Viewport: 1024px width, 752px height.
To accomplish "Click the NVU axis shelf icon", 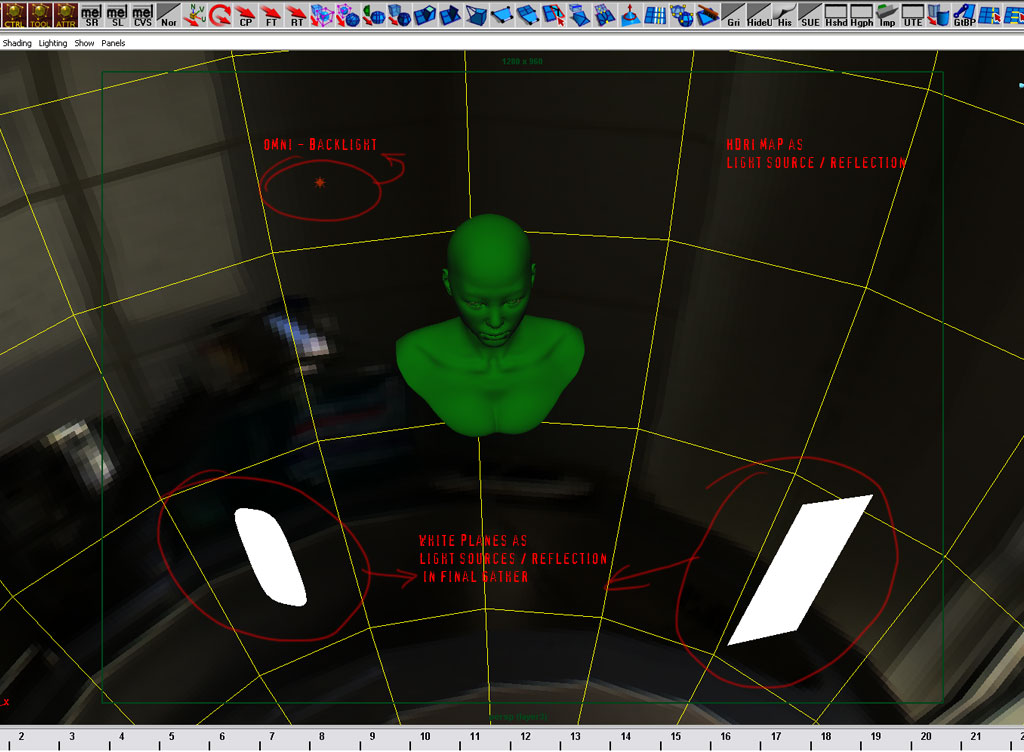I will [x=194, y=14].
